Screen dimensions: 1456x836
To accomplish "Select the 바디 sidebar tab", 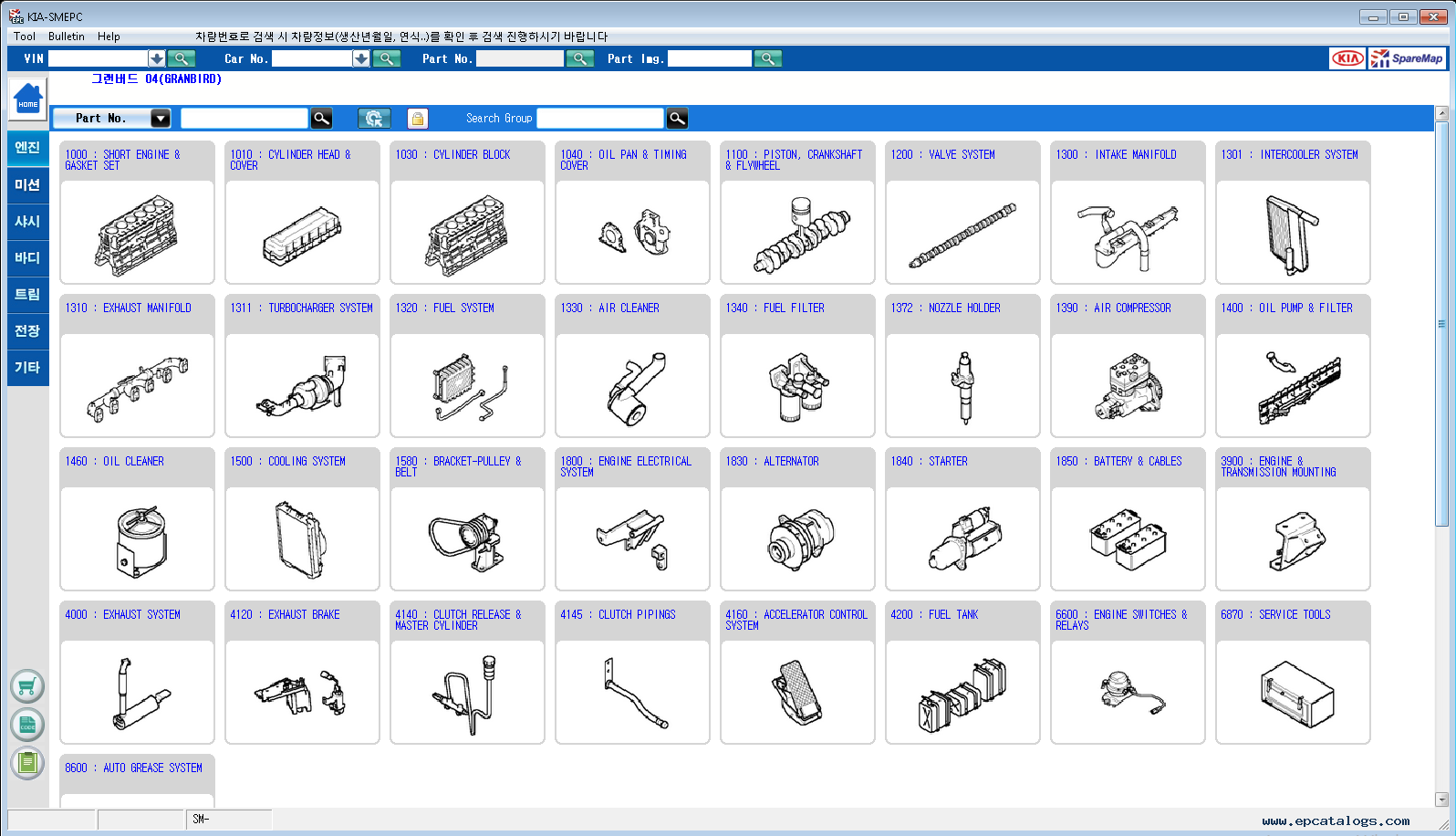I will pos(27,257).
